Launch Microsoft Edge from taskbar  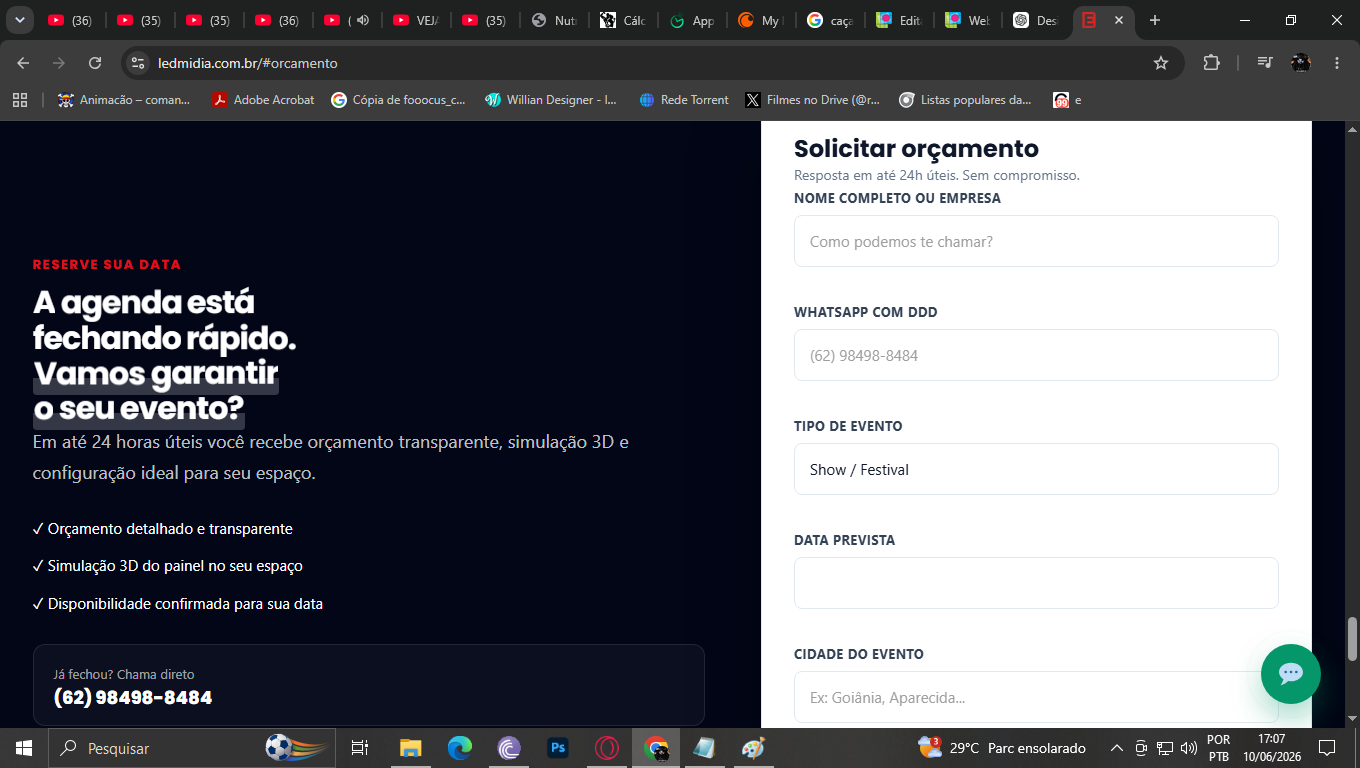pyautogui.click(x=459, y=748)
